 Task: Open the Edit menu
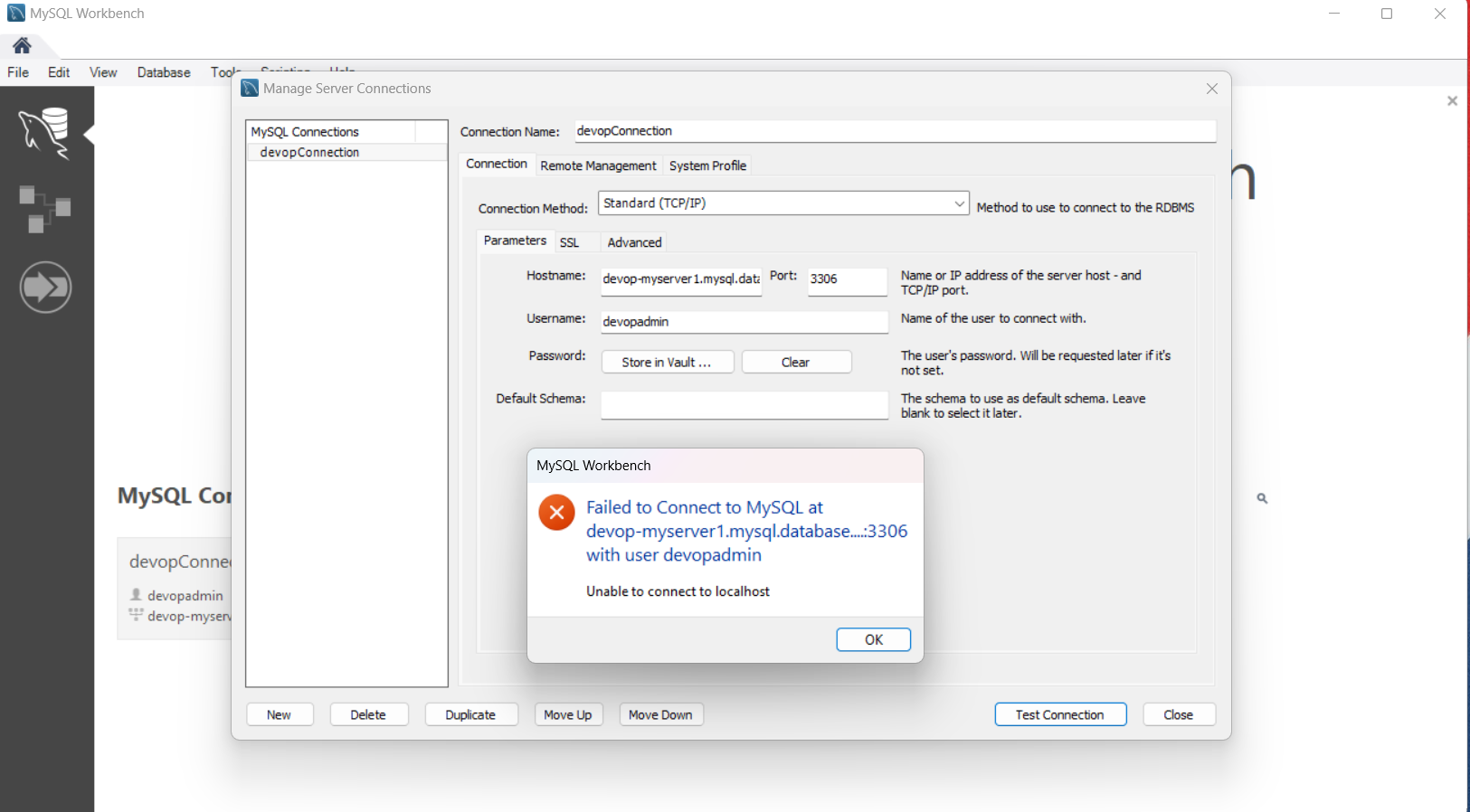[59, 72]
